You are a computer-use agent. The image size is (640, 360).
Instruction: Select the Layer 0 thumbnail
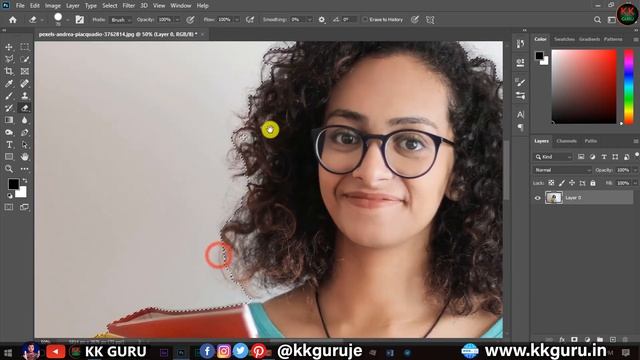553,198
